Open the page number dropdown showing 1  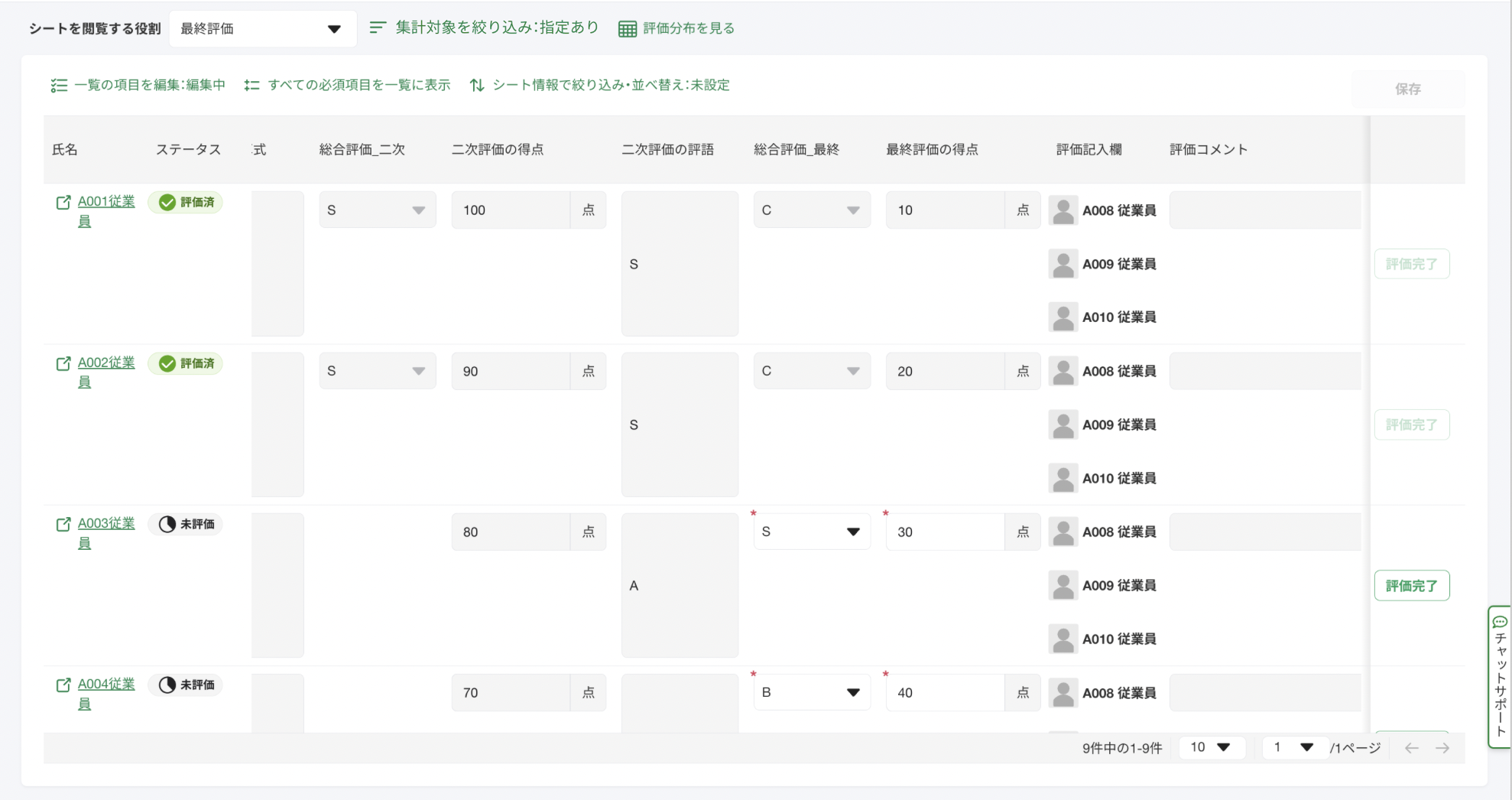[x=1294, y=748]
